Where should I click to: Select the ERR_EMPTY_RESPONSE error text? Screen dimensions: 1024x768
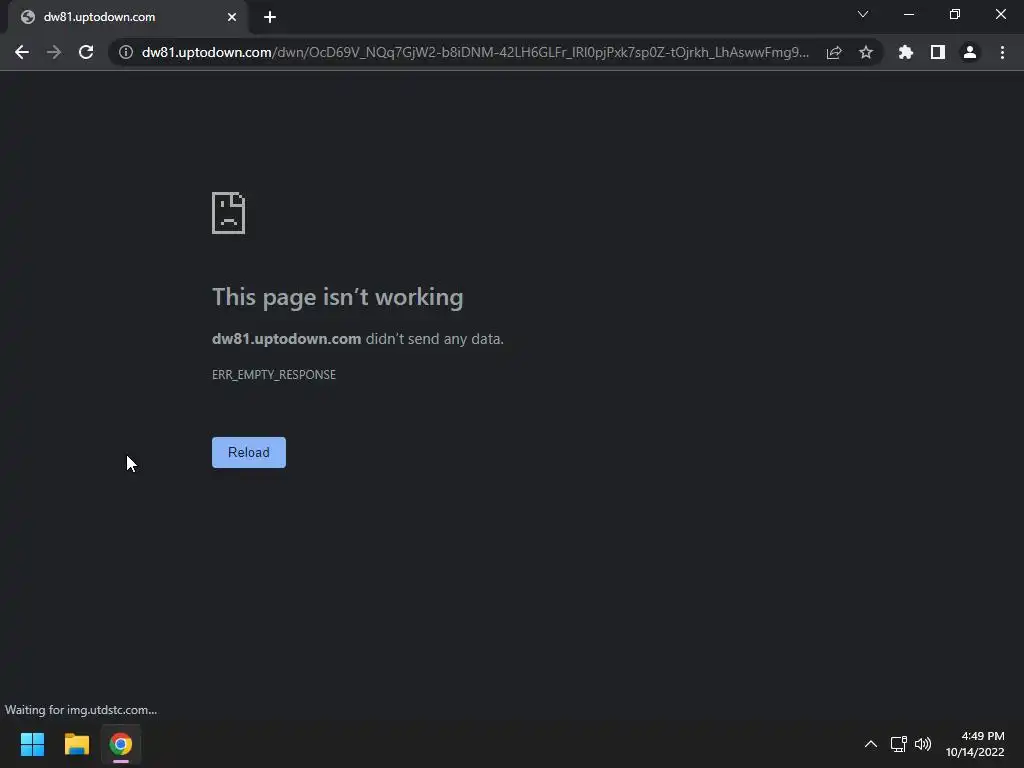tap(274, 375)
